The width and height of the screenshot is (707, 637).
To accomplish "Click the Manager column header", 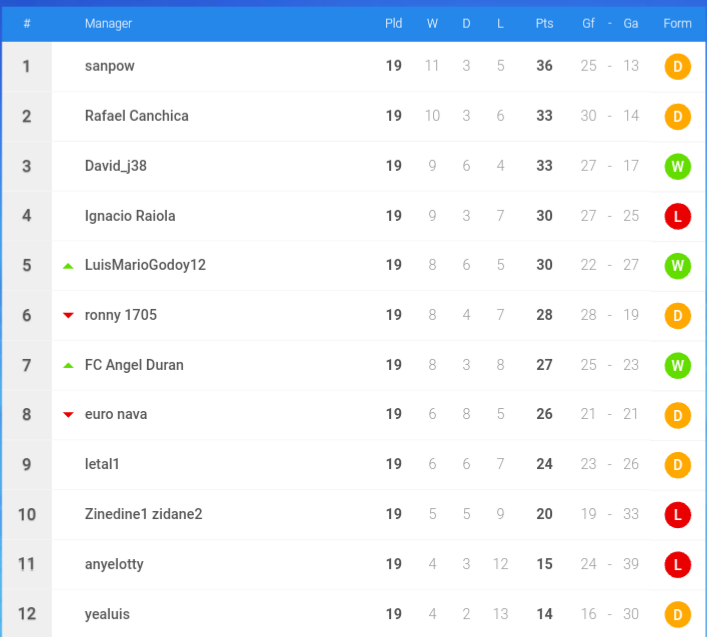I will 108,23.
